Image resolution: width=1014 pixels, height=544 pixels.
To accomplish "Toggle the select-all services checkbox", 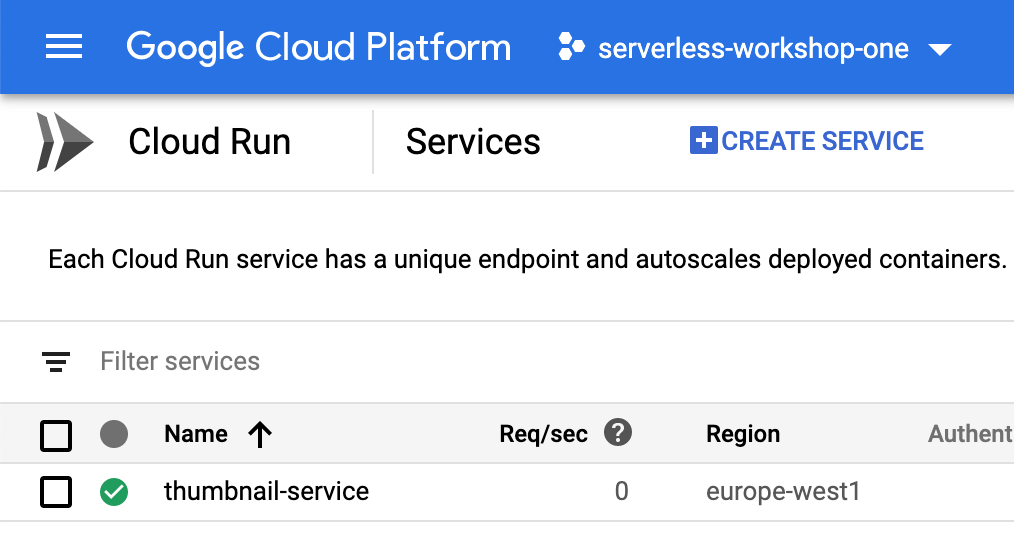I will (x=56, y=435).
